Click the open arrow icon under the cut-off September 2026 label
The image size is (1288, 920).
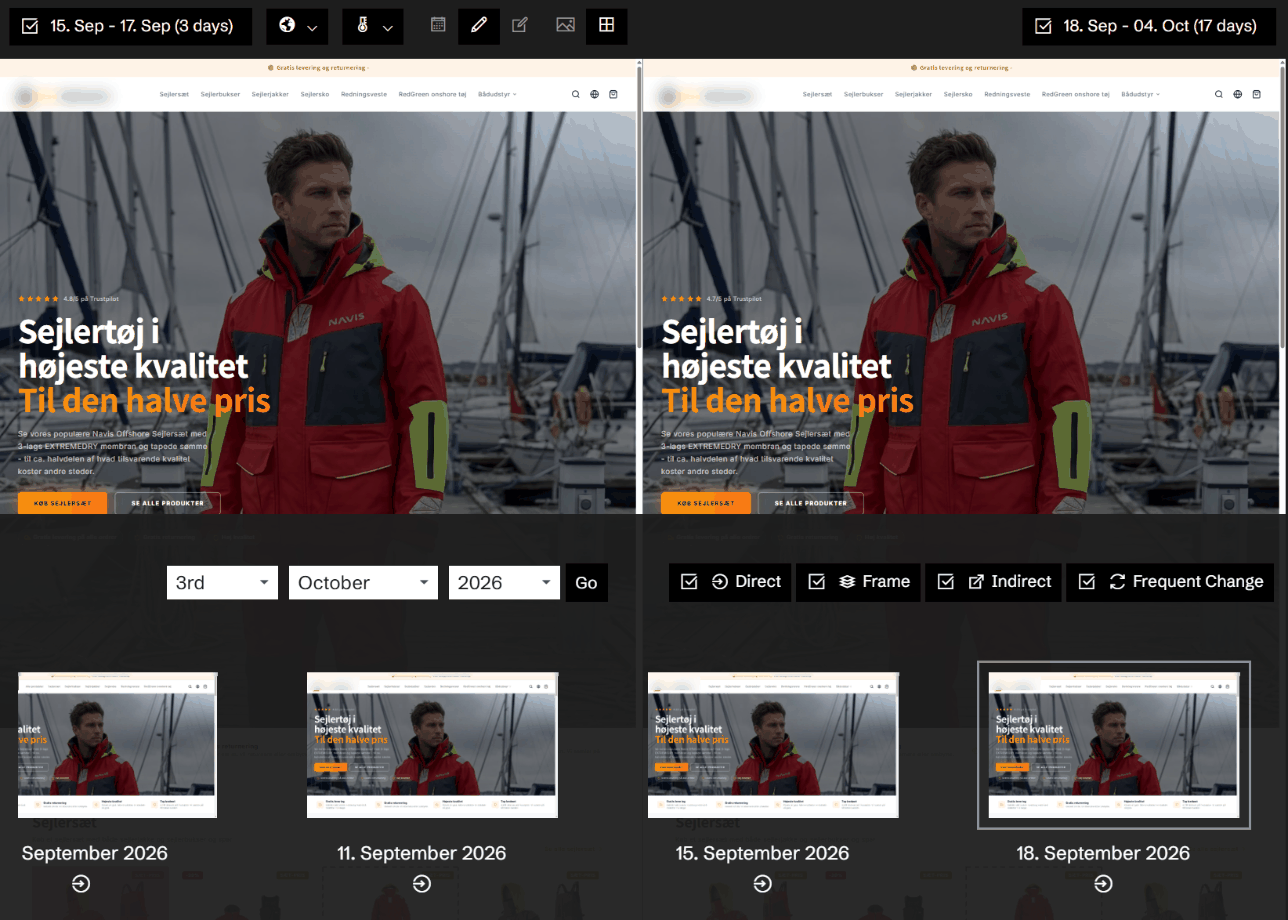click(82, 884)
